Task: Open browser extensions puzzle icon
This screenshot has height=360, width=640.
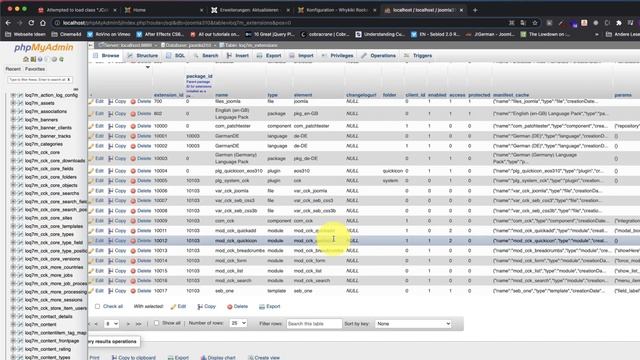Action: tap(619, 23)
